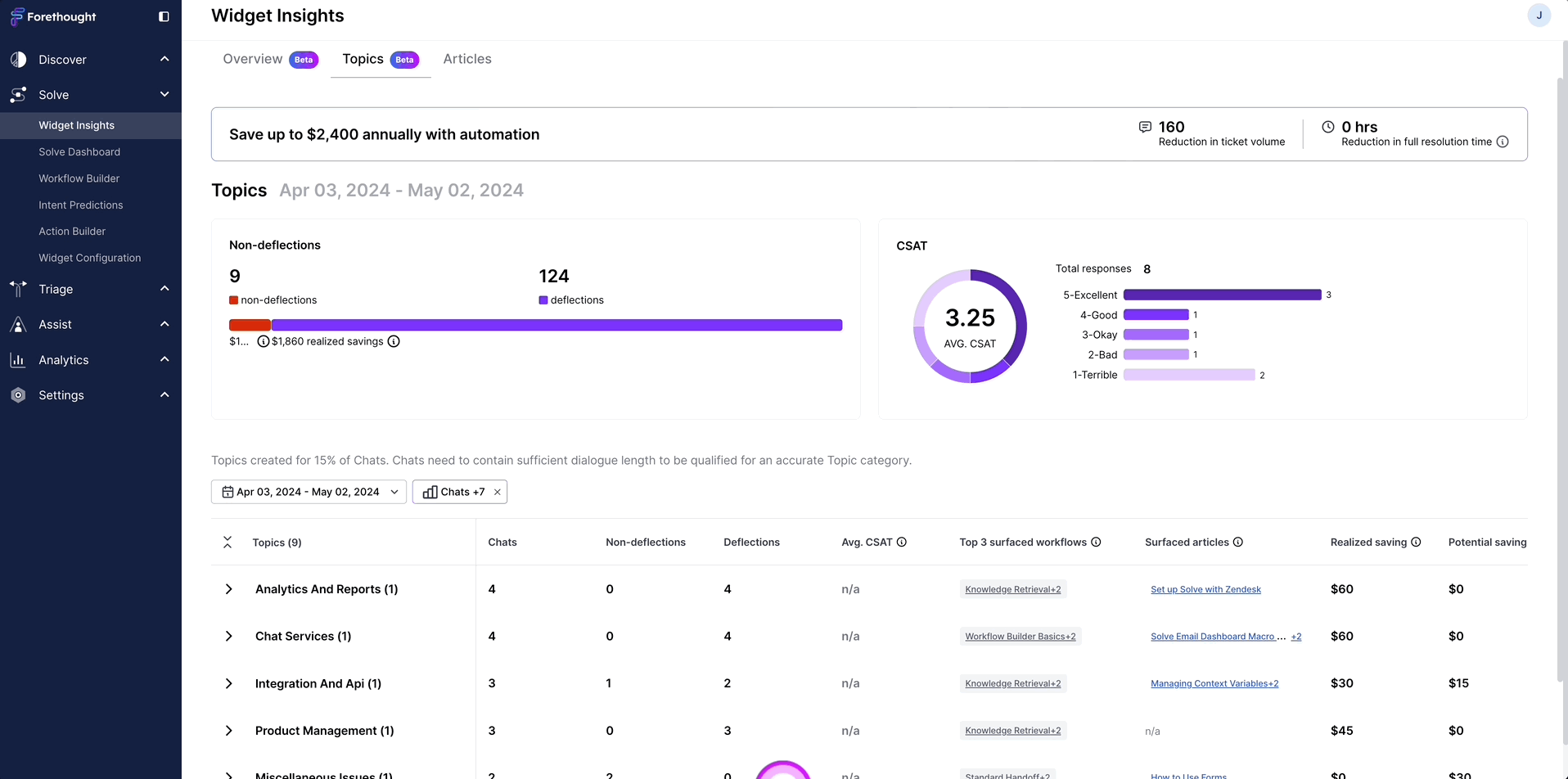Expand Product Management topic row
This screenshot has width=1568, height=779.
[228, 731]
